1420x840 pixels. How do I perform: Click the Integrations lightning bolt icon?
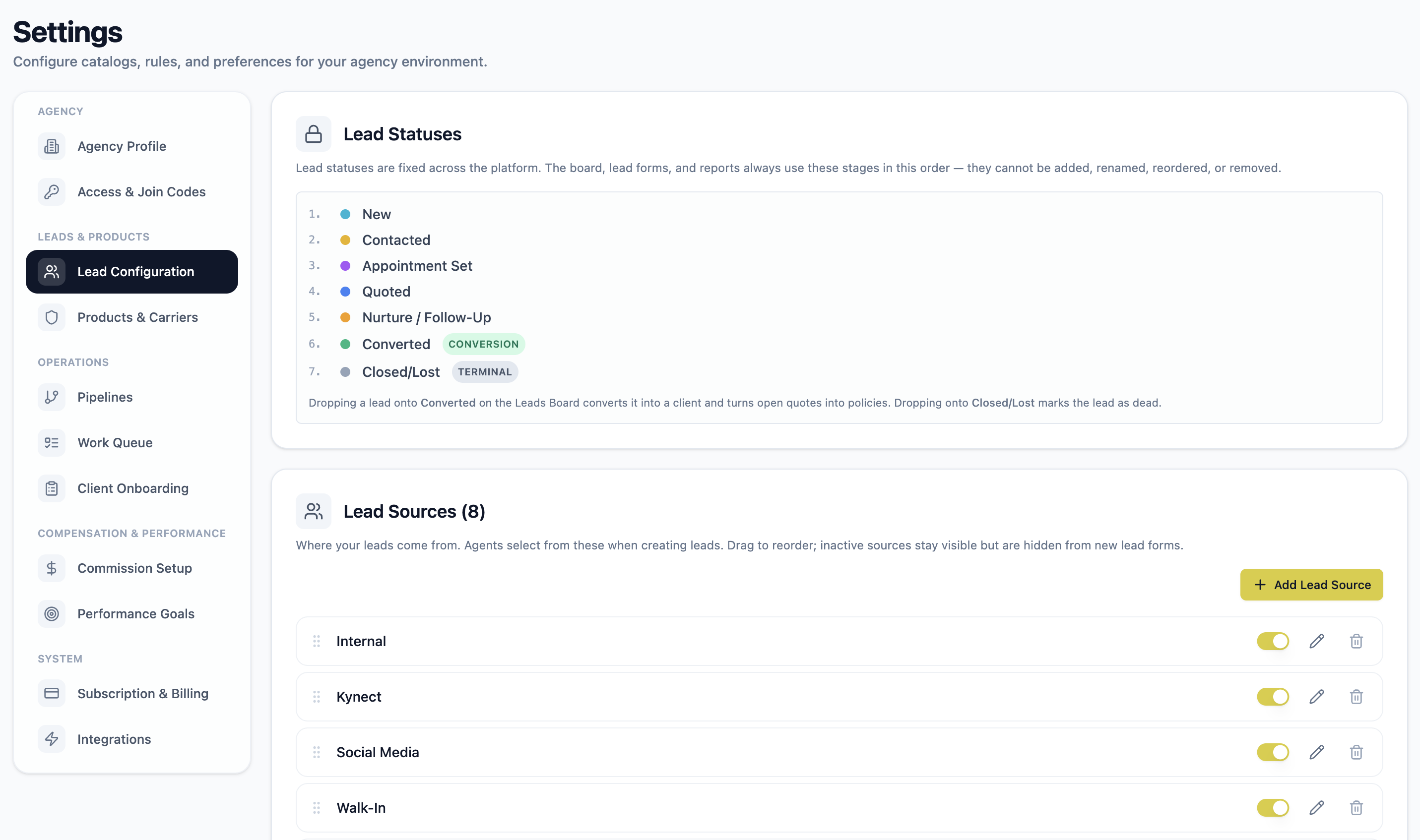(52, 739)
